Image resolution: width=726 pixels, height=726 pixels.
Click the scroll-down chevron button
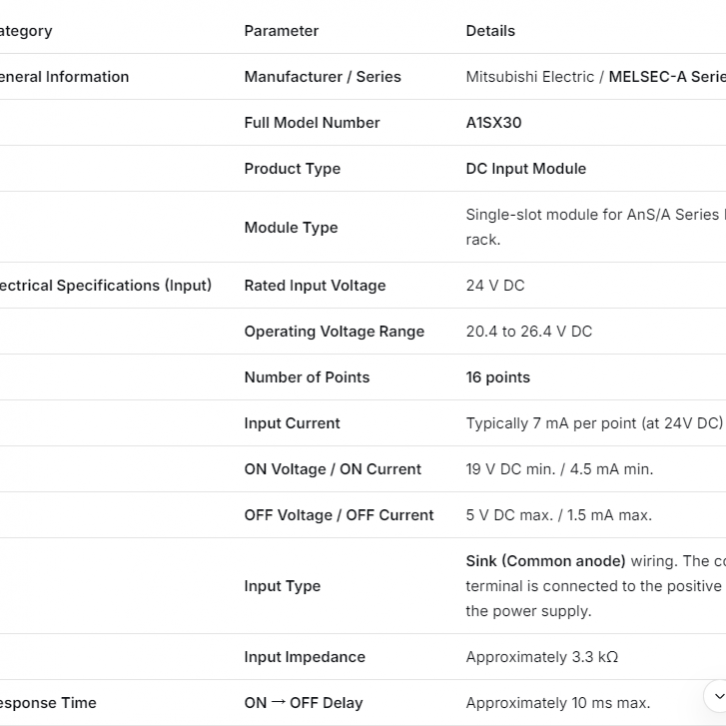click(717, 696)
